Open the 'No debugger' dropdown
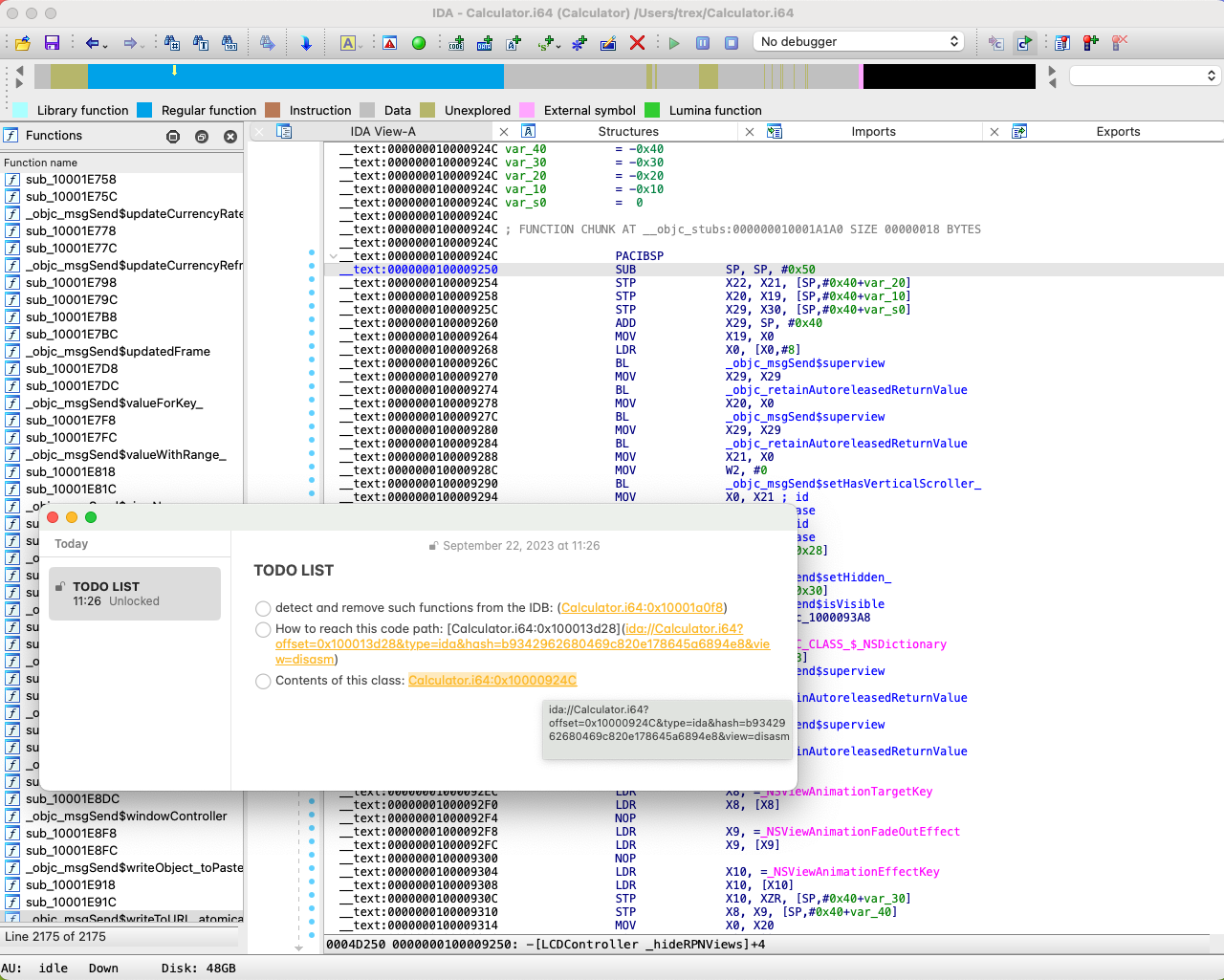 click(x=859, y=42)
